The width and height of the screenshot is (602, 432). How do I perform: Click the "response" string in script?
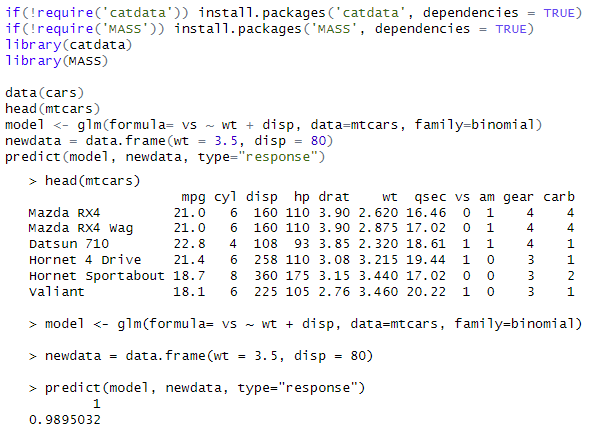(x=278, y=157)
